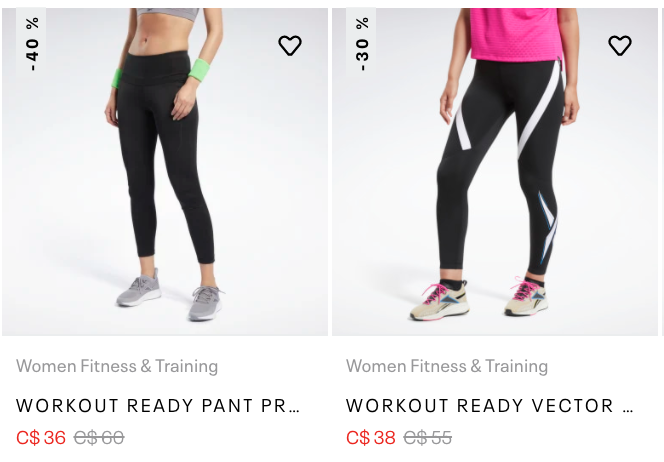Add Workout Ready Pant to wishlist heart
The height and width of the screenshot is (462, 664).
(290, 45)
